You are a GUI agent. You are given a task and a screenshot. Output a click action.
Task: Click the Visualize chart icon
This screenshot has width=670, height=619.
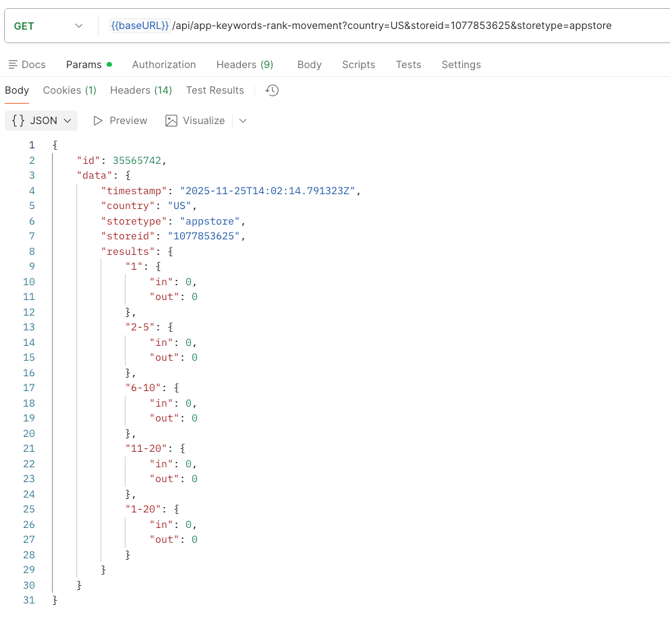tap(171, 121)
